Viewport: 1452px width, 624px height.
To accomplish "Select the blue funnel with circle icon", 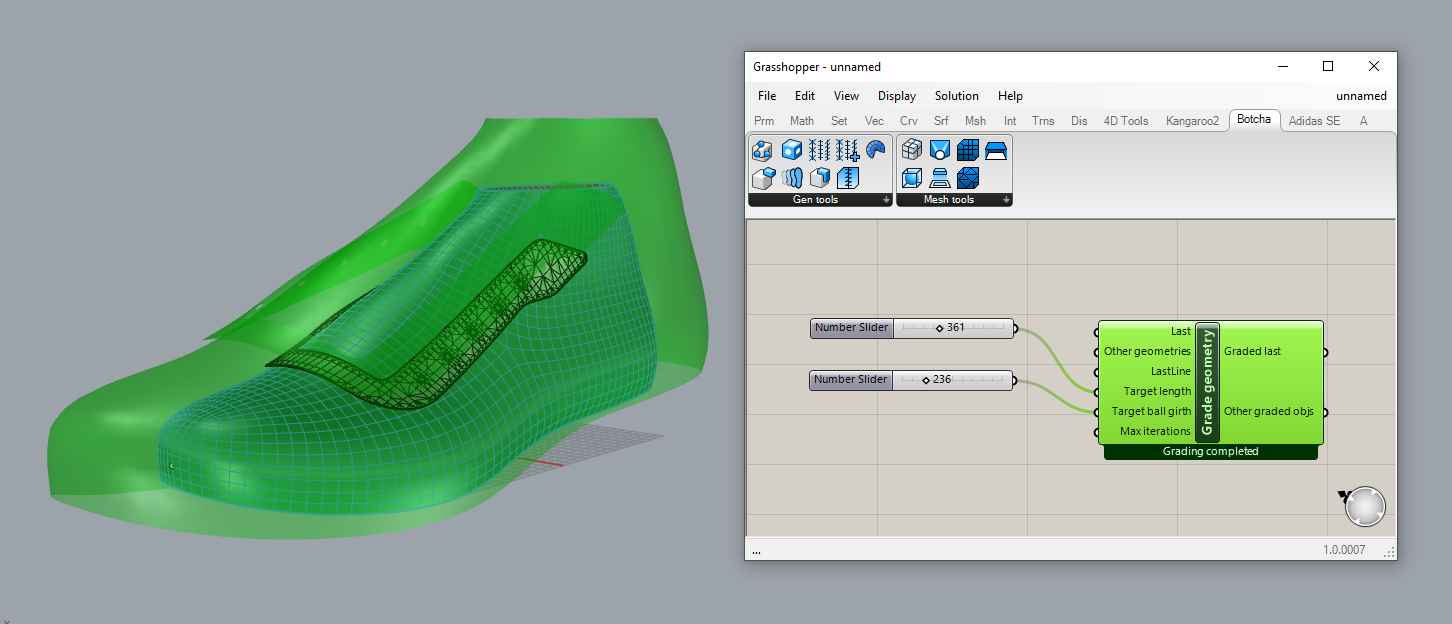I will pyautogui.click(x=939, y=150).
